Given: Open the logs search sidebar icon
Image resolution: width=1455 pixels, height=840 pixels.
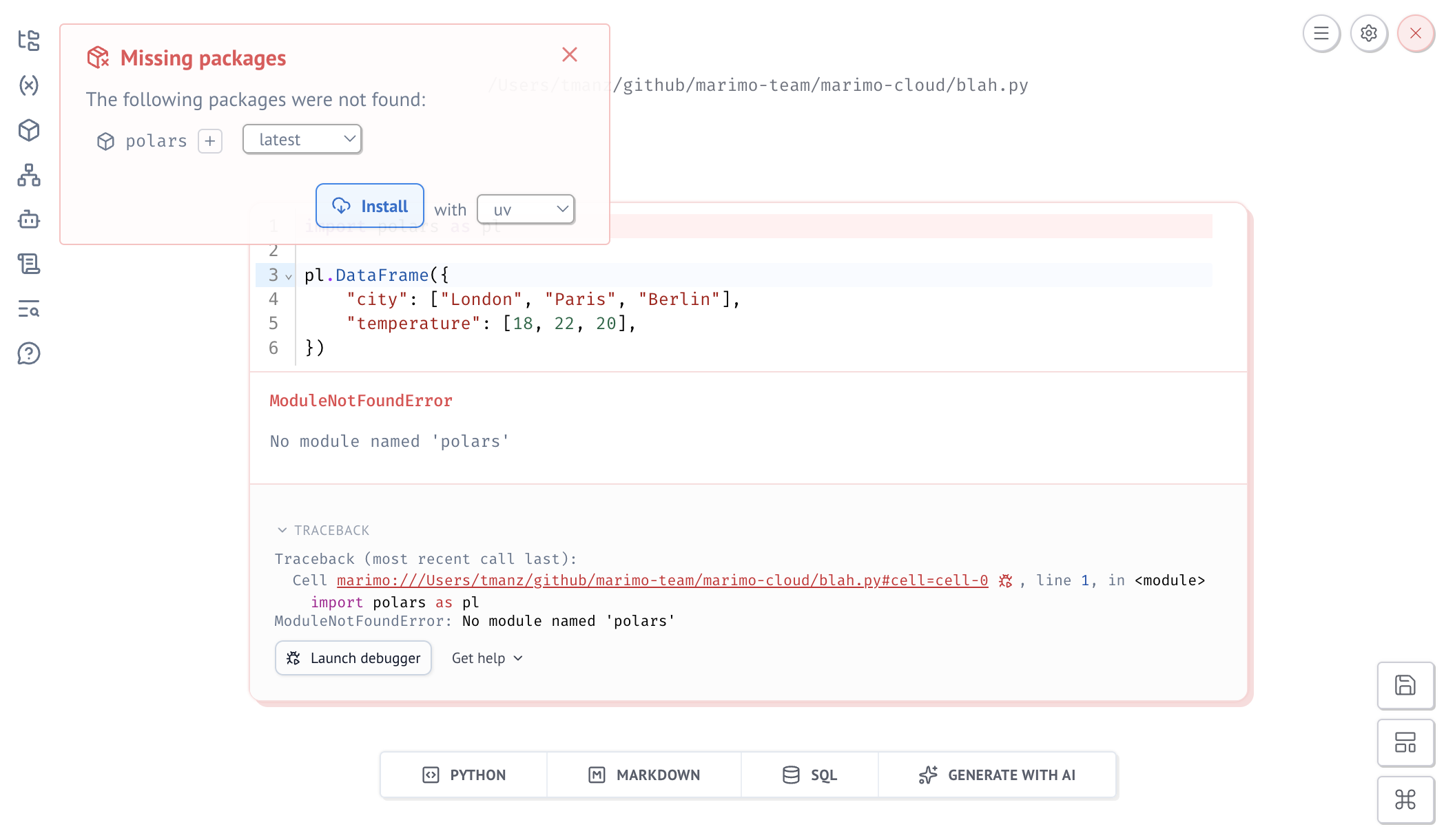Looking at the screenshot, I should (x=29, y=309).
